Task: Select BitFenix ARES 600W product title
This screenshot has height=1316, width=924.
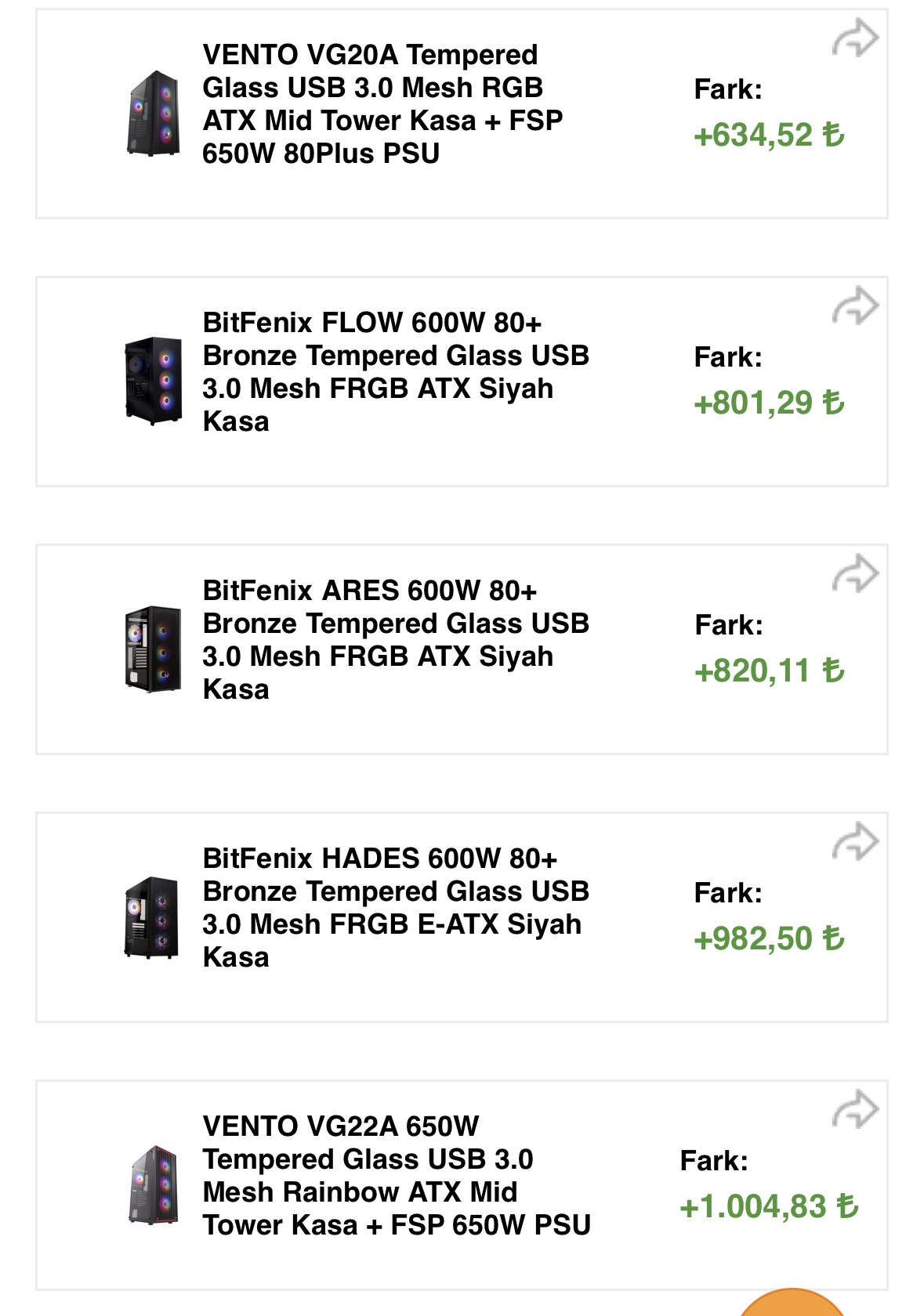Action: point(396,640)
